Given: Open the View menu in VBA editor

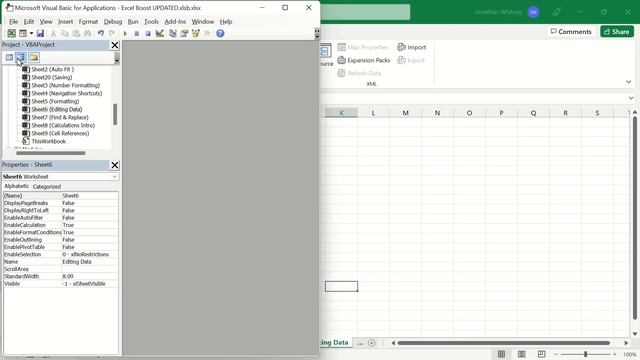Looking at the screenshot, I should click(x=46, y=22).
